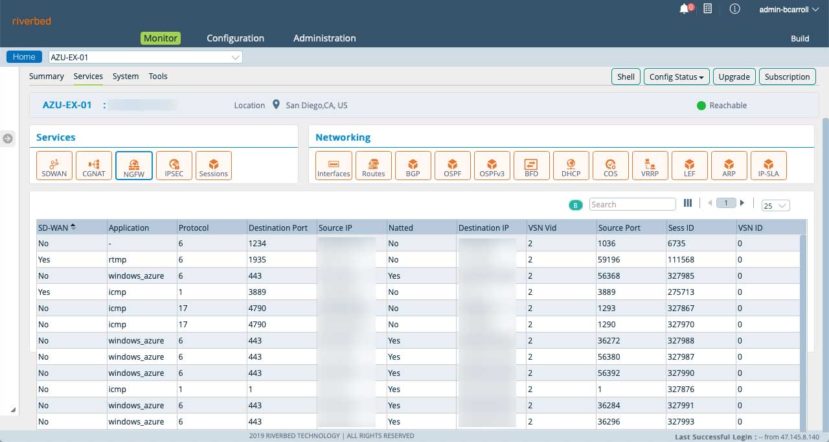Switch to the Administration tab
829x442 pixels.
coord(325,38)
